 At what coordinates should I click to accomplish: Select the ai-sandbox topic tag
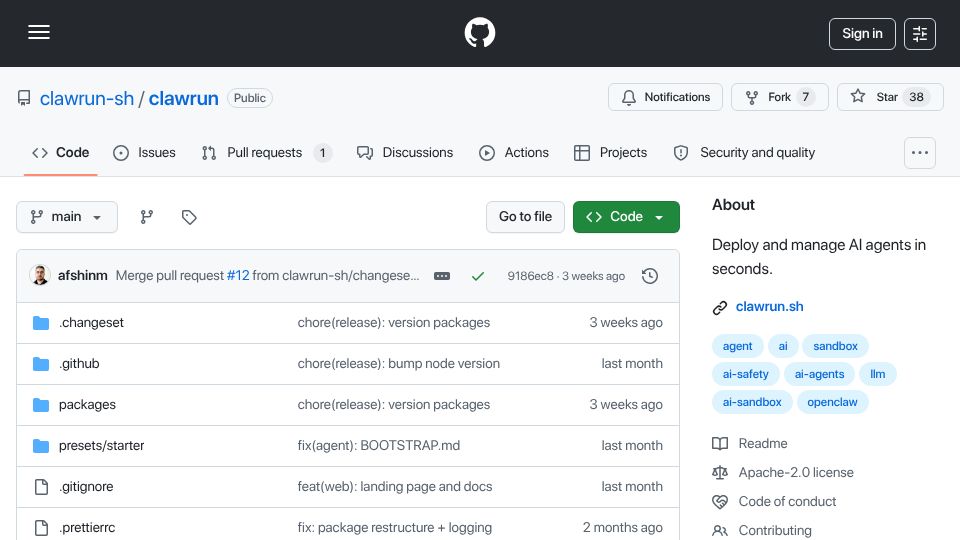coord(752,402)
